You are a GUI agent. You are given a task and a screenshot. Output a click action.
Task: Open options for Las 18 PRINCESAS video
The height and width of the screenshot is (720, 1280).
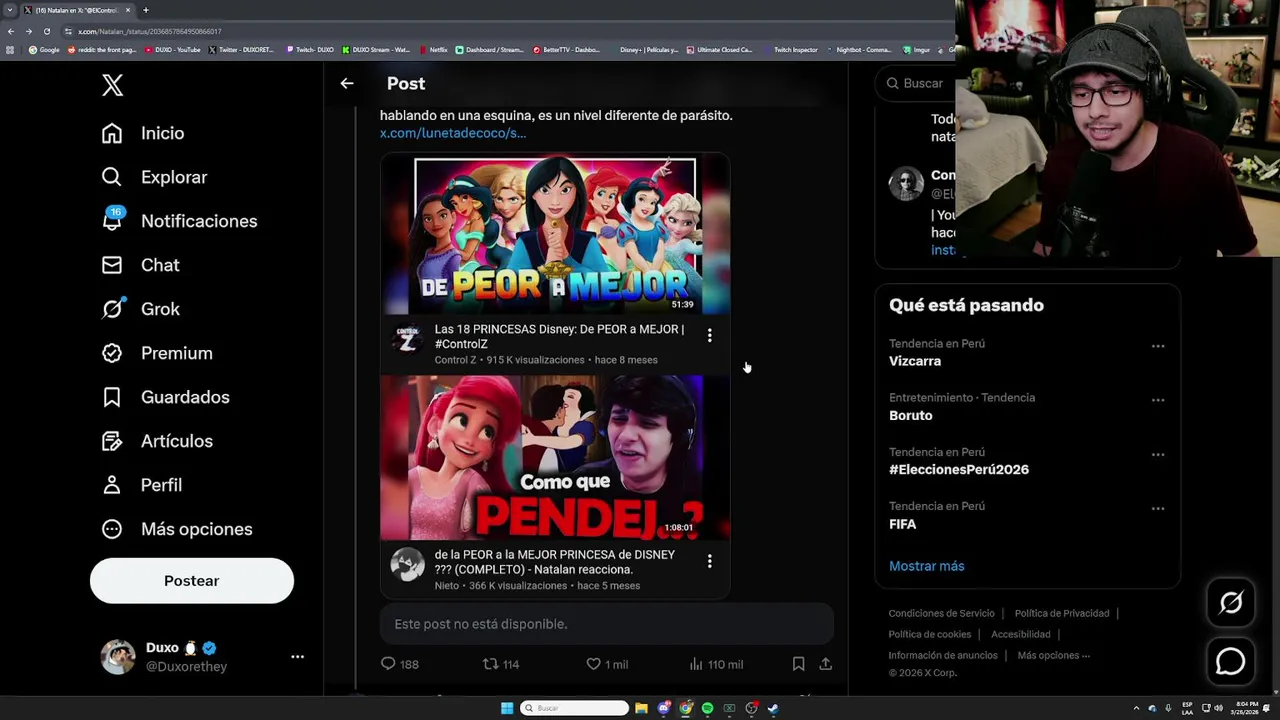[710, 336]
